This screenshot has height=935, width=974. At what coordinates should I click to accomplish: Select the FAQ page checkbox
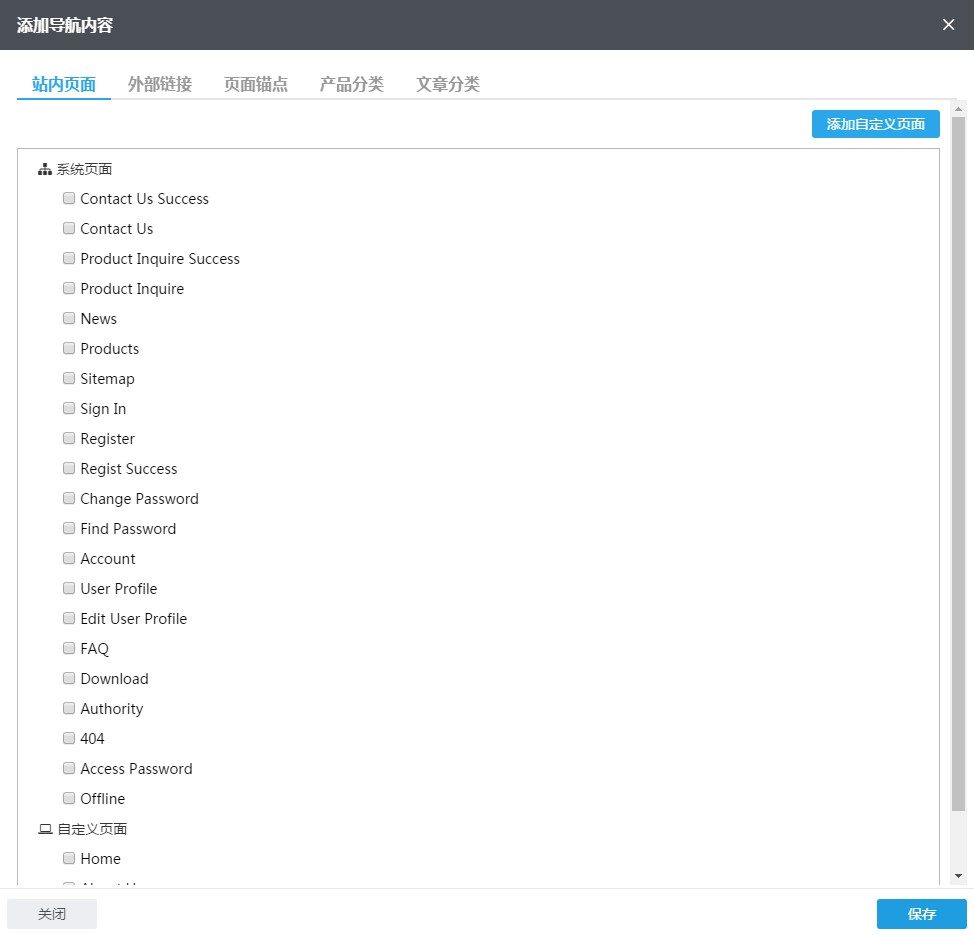point(69,648)
